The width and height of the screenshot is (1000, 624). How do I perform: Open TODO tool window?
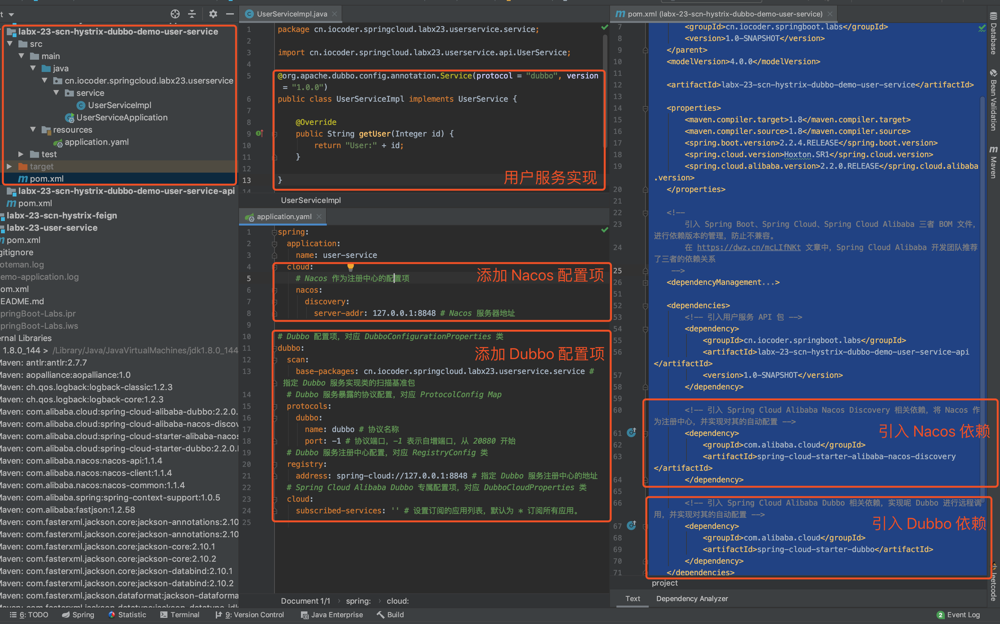(x=29, y=615)
